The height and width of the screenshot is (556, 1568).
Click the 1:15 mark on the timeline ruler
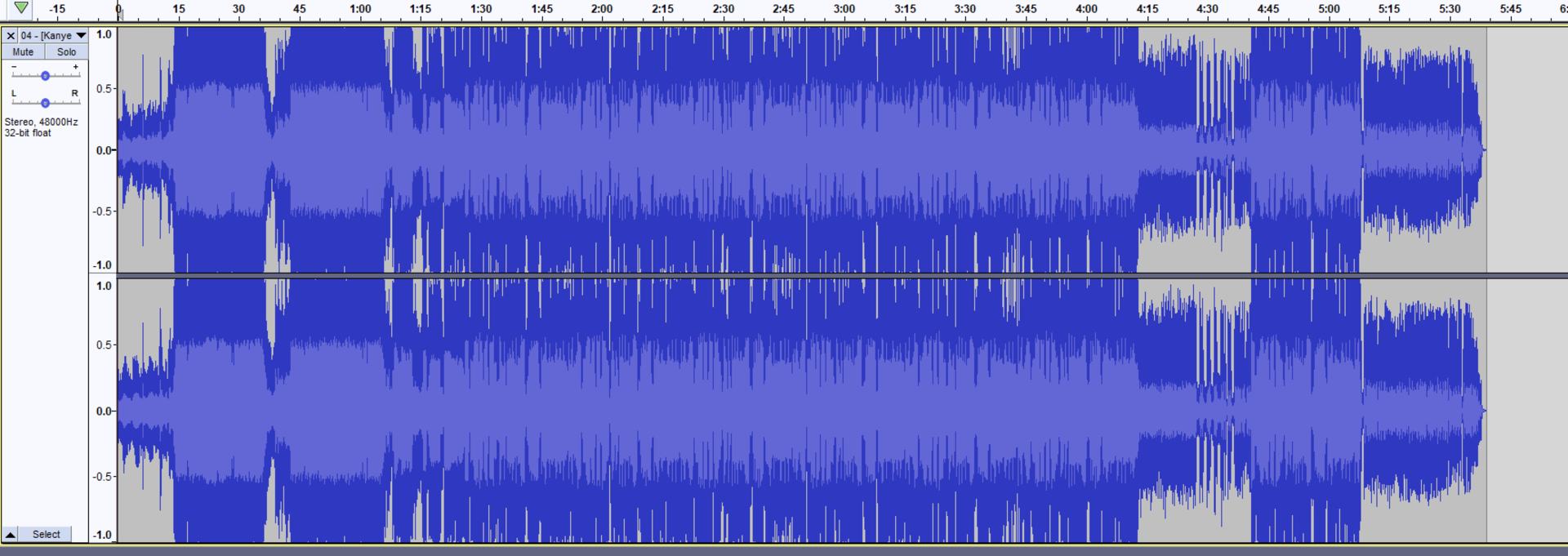tap(421, 9)
